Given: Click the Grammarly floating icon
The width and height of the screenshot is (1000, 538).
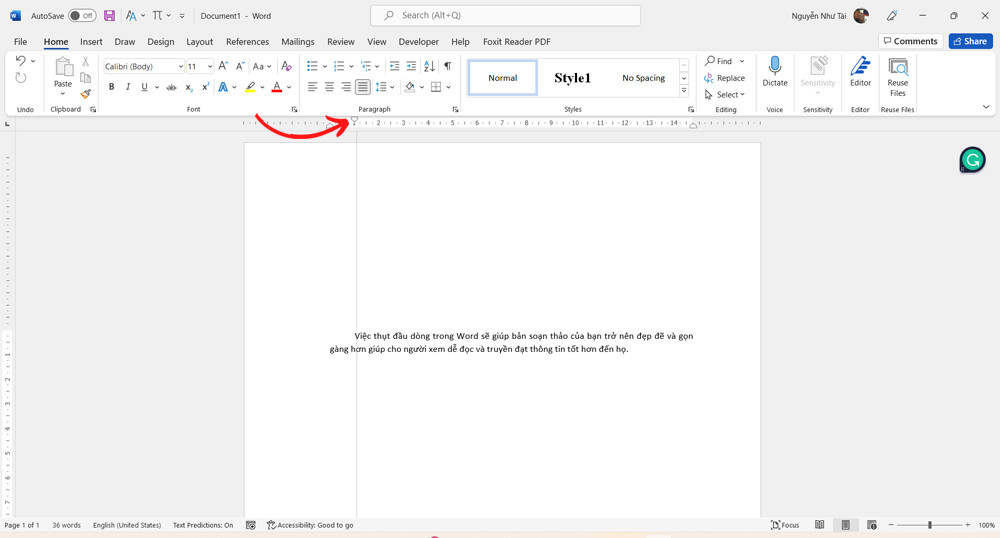Looking at the screenshot, I should point(972,160).
